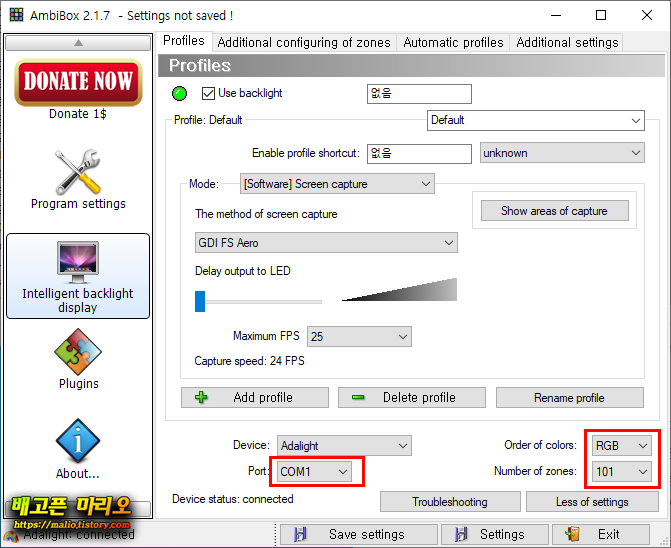Image resolution: width=671 pixels, height=548 pixels.
Task: Expand the Number of zones dropdown
Action: point(622,471)
